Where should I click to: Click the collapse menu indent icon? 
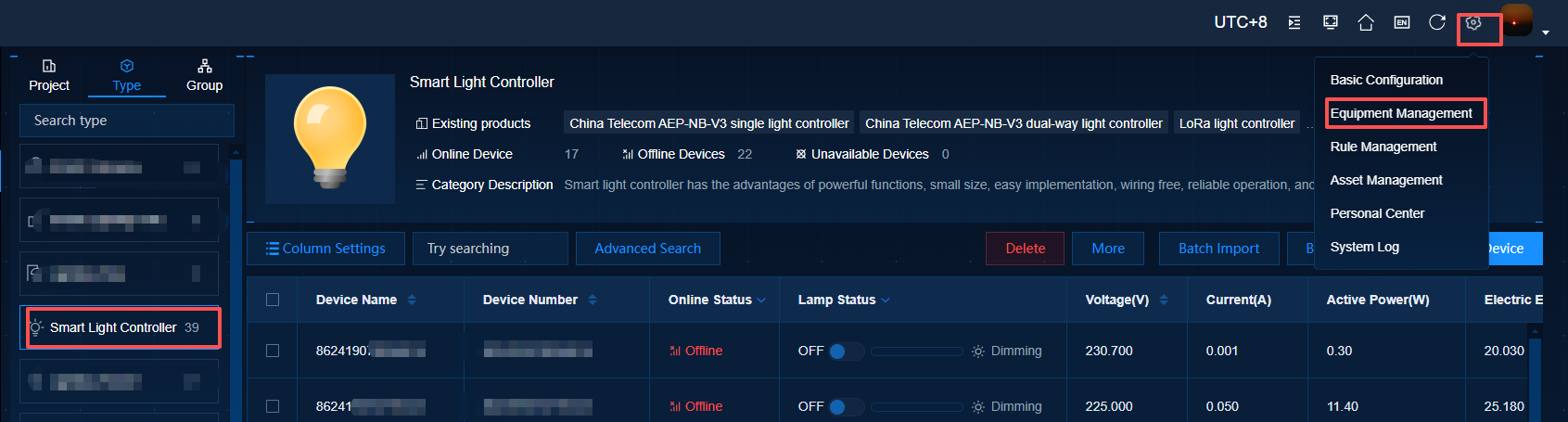point(1294,22)
